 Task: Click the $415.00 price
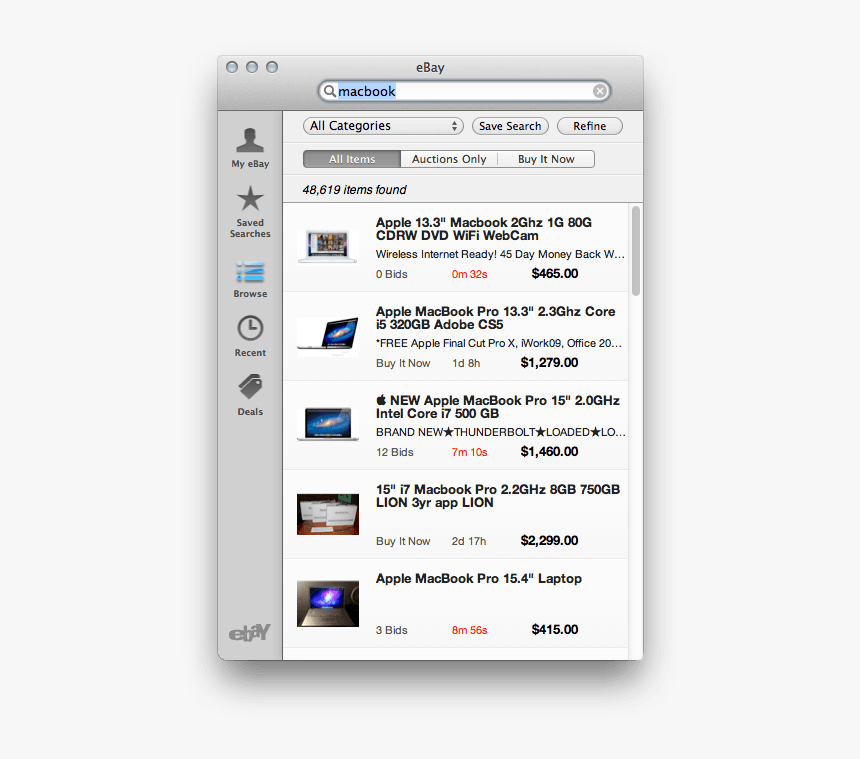point(555,630)
